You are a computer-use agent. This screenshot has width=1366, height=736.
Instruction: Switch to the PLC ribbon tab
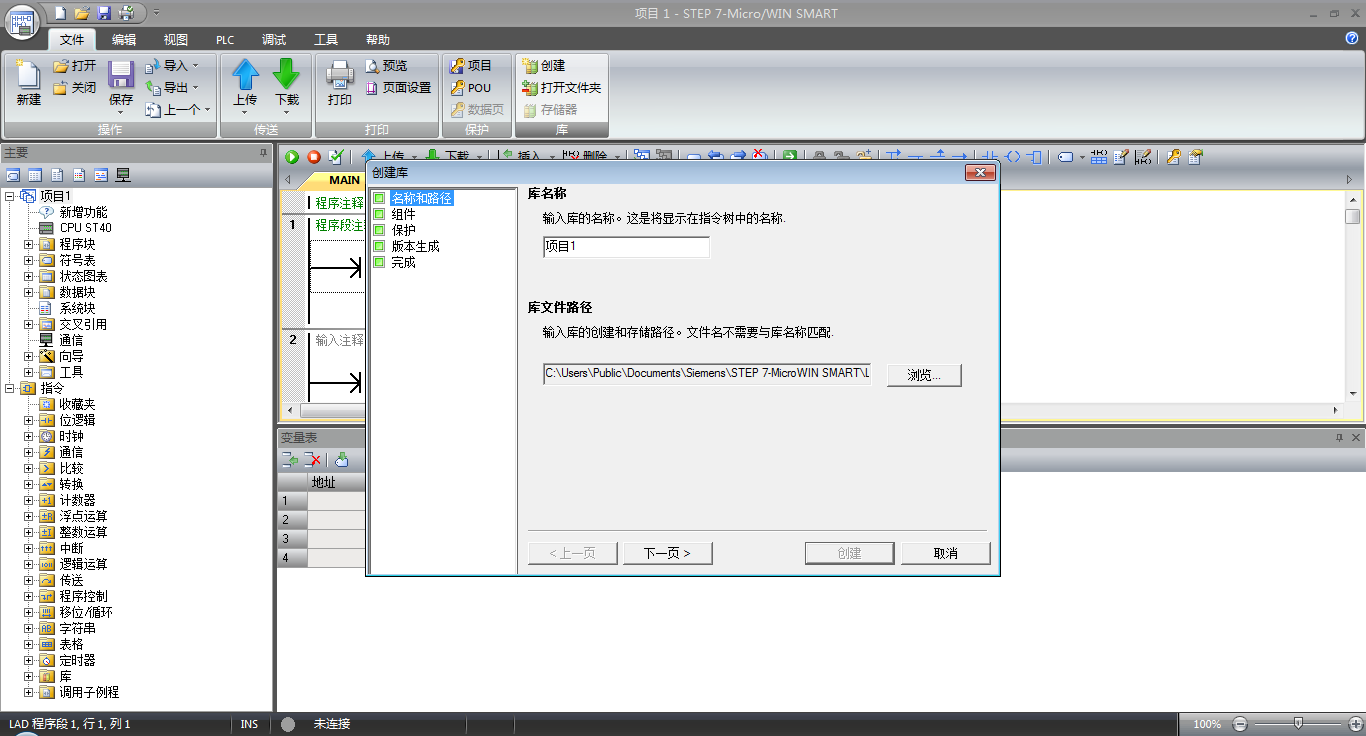[225, 40]
